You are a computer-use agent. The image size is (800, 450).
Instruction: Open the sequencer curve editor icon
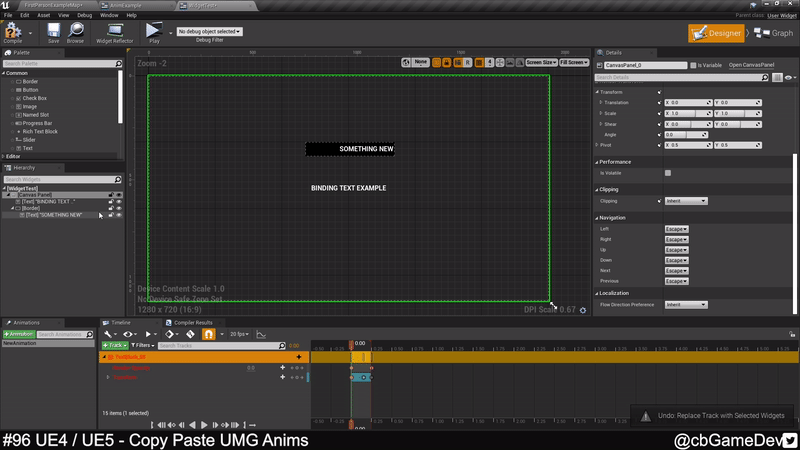(261, 334)
